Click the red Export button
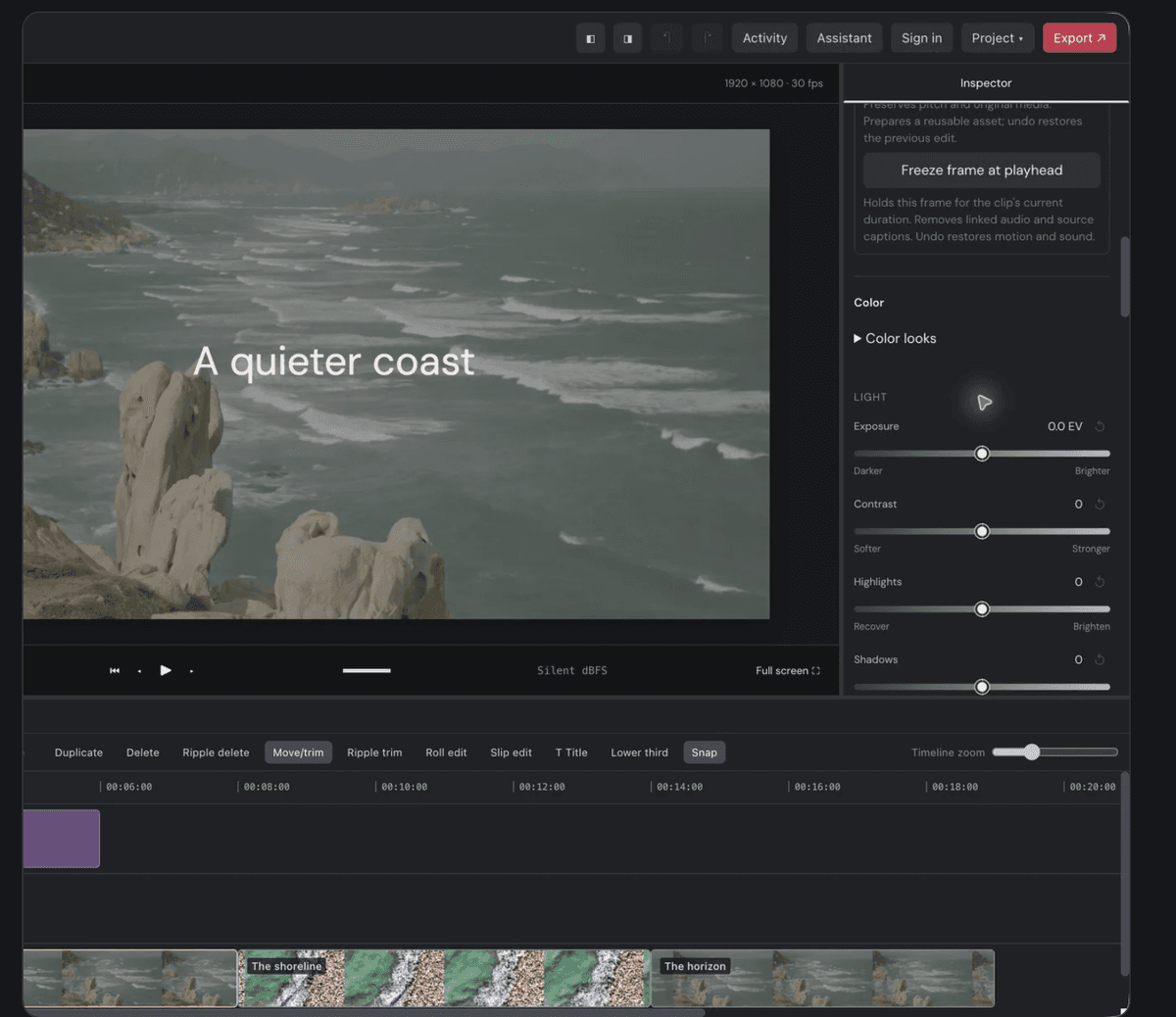 click(1079, 38)
